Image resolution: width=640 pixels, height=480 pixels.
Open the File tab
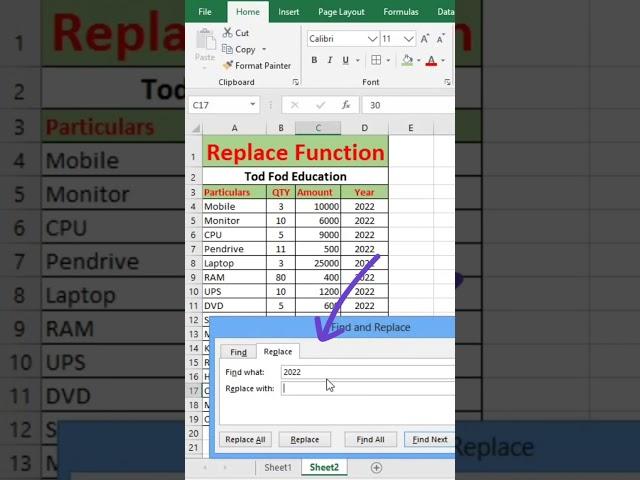tap(205, 12)
